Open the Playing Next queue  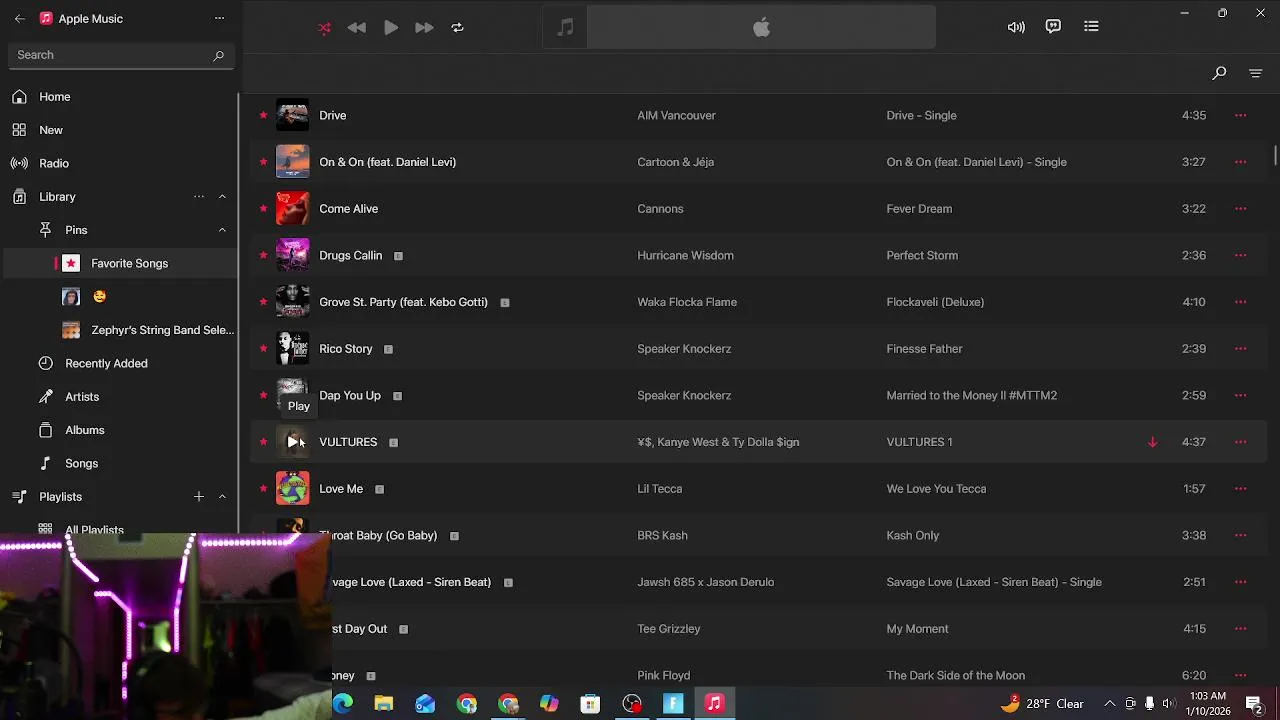click(1091, 27)
